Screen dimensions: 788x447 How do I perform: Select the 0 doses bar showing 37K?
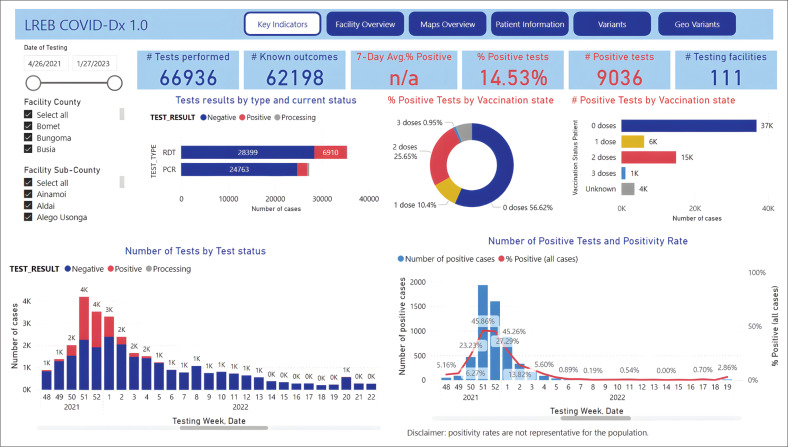pos(688,125)
